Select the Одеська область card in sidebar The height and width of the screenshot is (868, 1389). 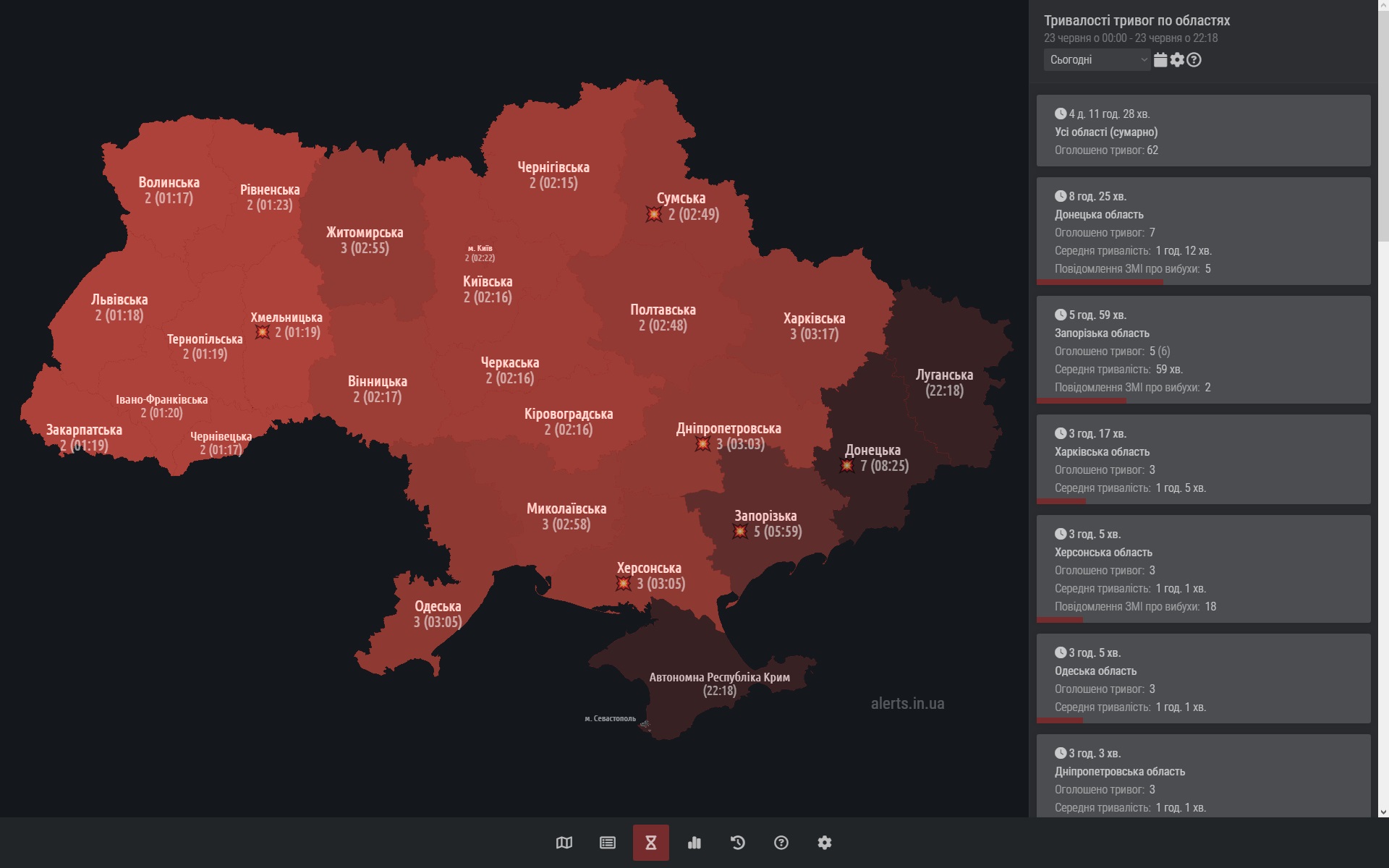[x=1203, y=678]
